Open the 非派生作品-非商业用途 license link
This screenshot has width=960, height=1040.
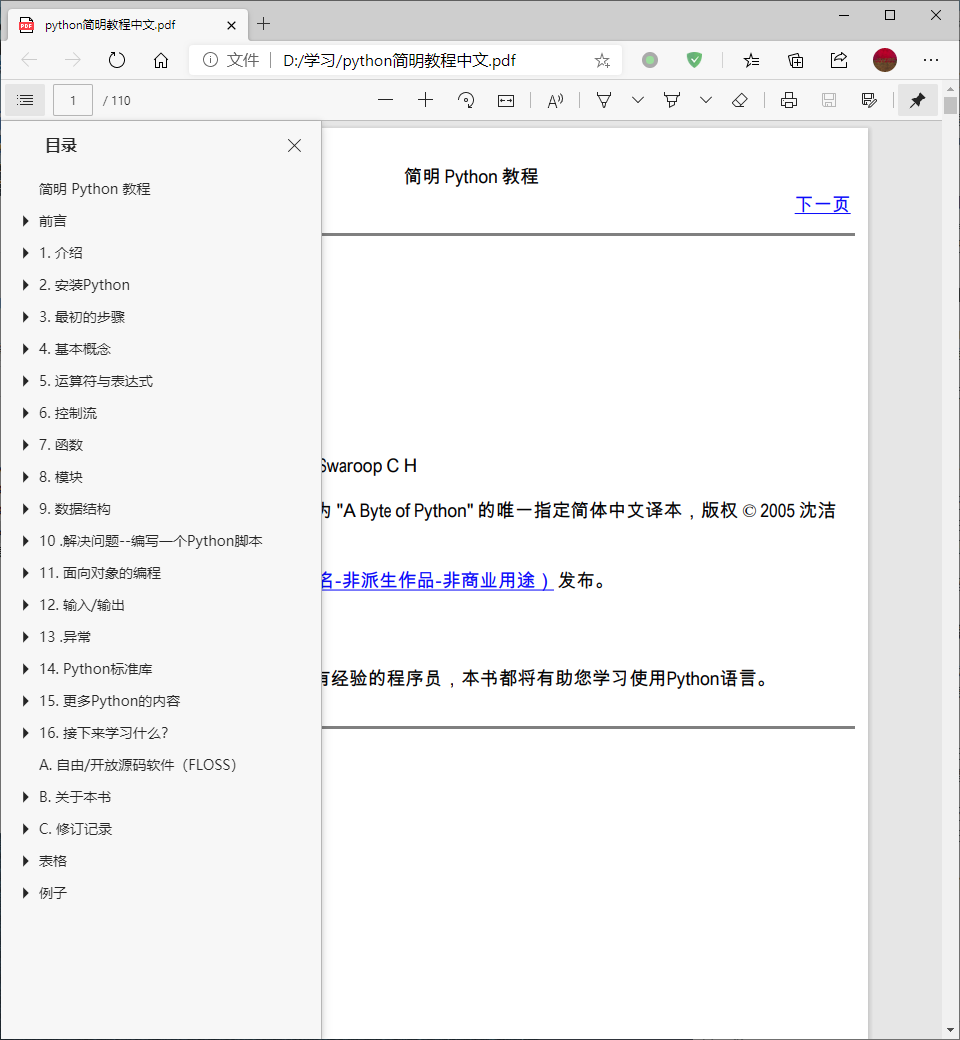pyautogui.click(x=437, y=580)
